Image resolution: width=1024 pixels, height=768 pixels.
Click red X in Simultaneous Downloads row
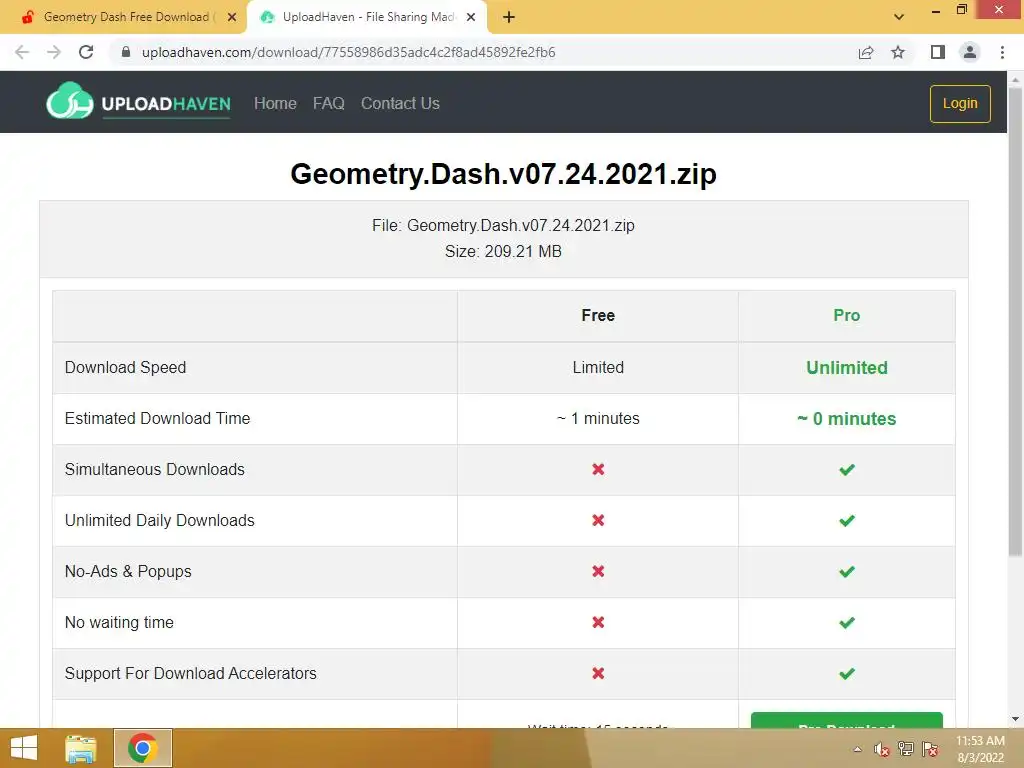598,470
